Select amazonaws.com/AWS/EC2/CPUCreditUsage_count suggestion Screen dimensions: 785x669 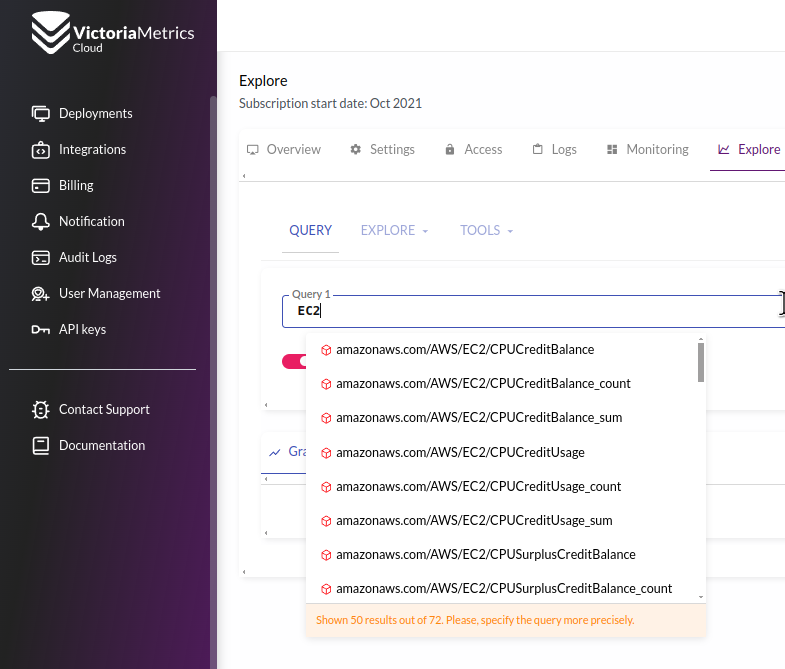click(502, 487)
